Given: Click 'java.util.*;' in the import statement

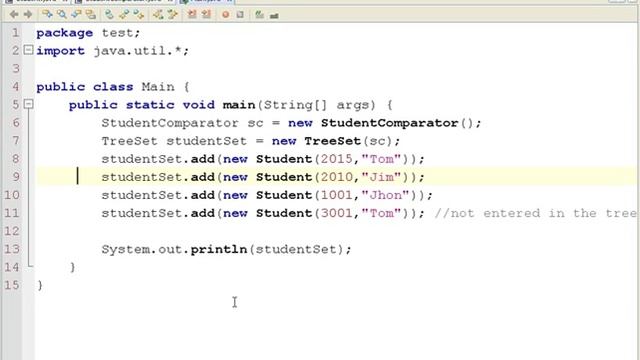Looking at the screenshot, I should point(141,51).
